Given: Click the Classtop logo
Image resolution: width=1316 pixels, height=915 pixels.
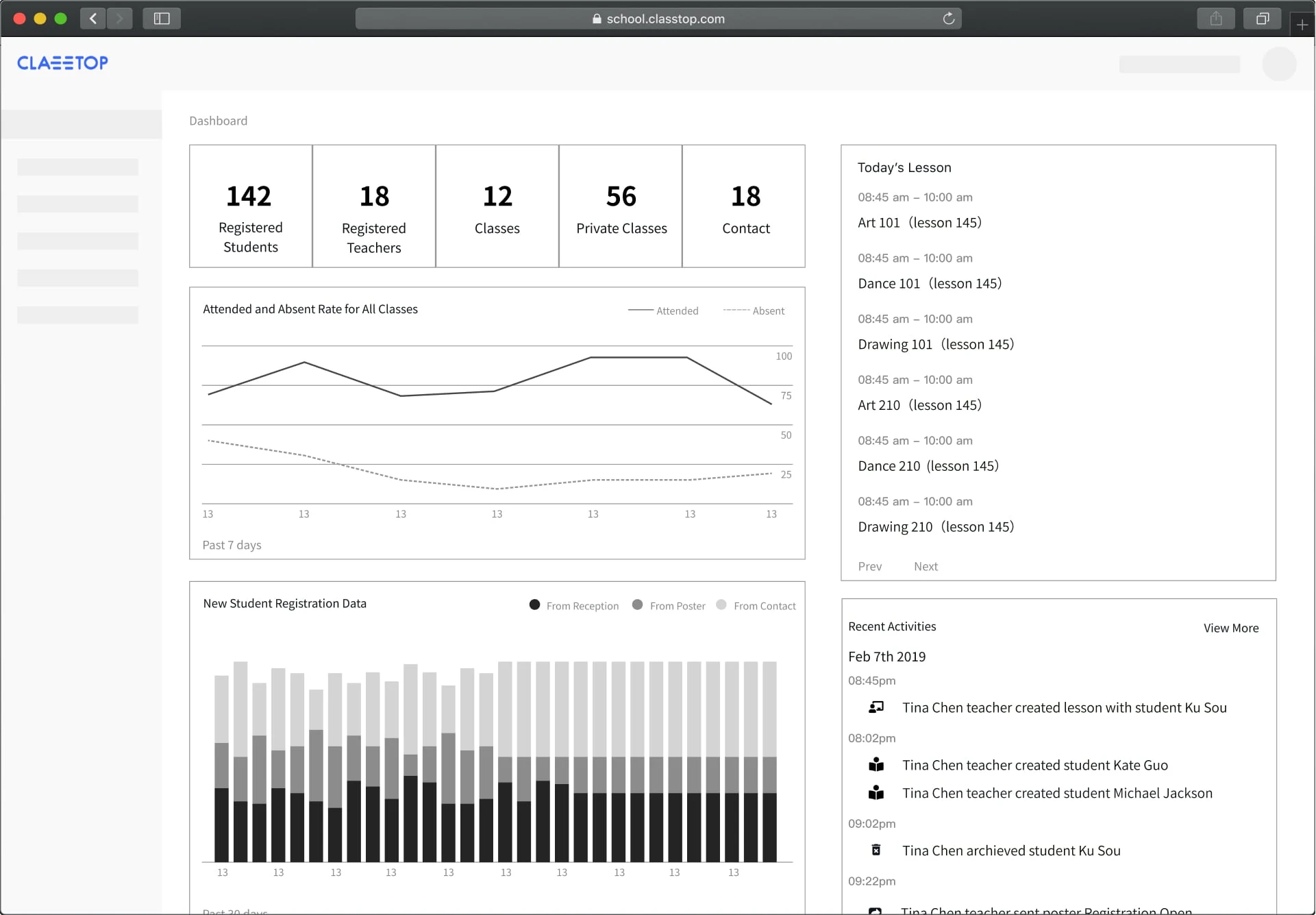Looking at the screenshot, I should 62,63.
